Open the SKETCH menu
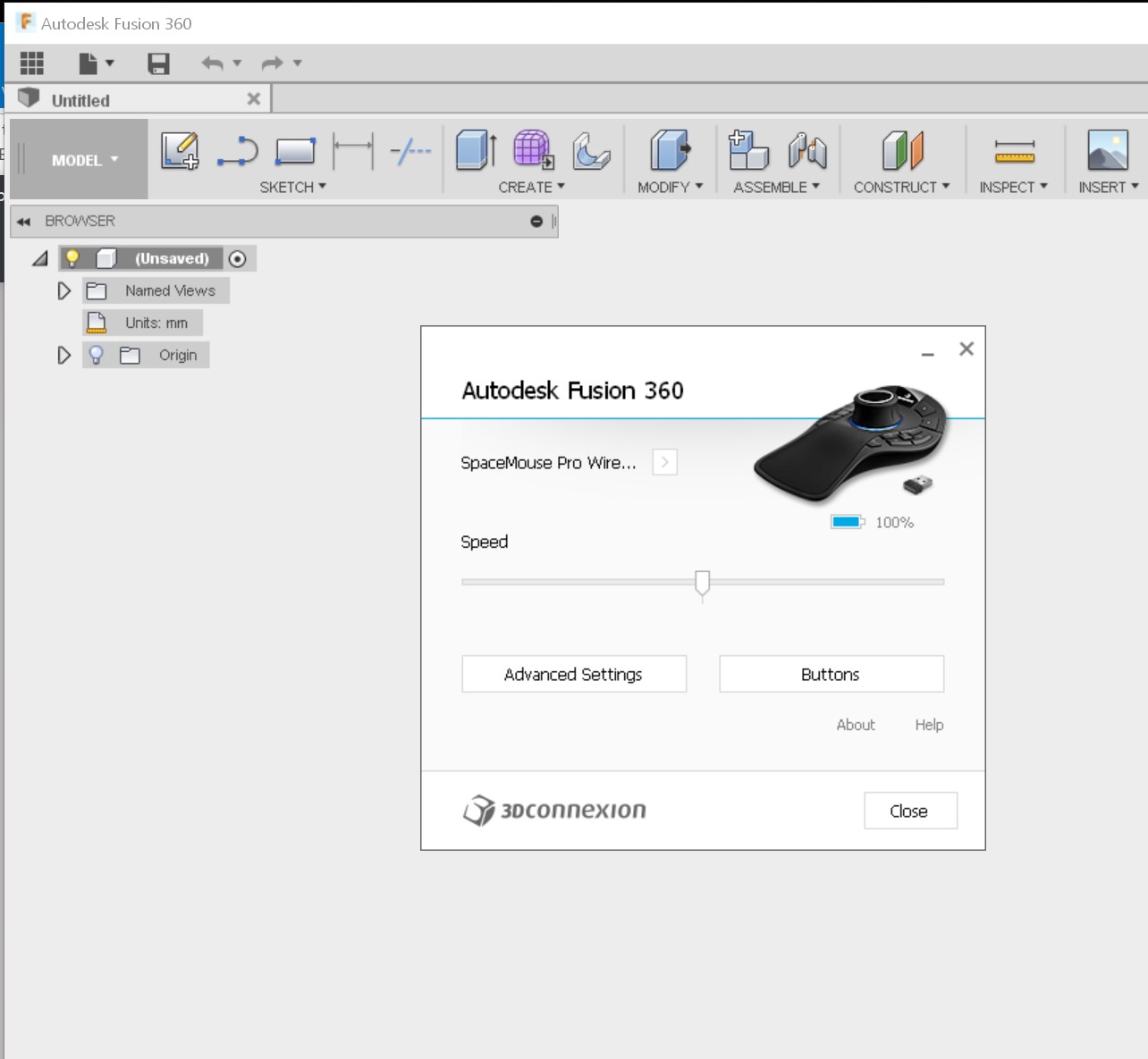This screenshot has width=1148, height=1059. pos(292,187)
